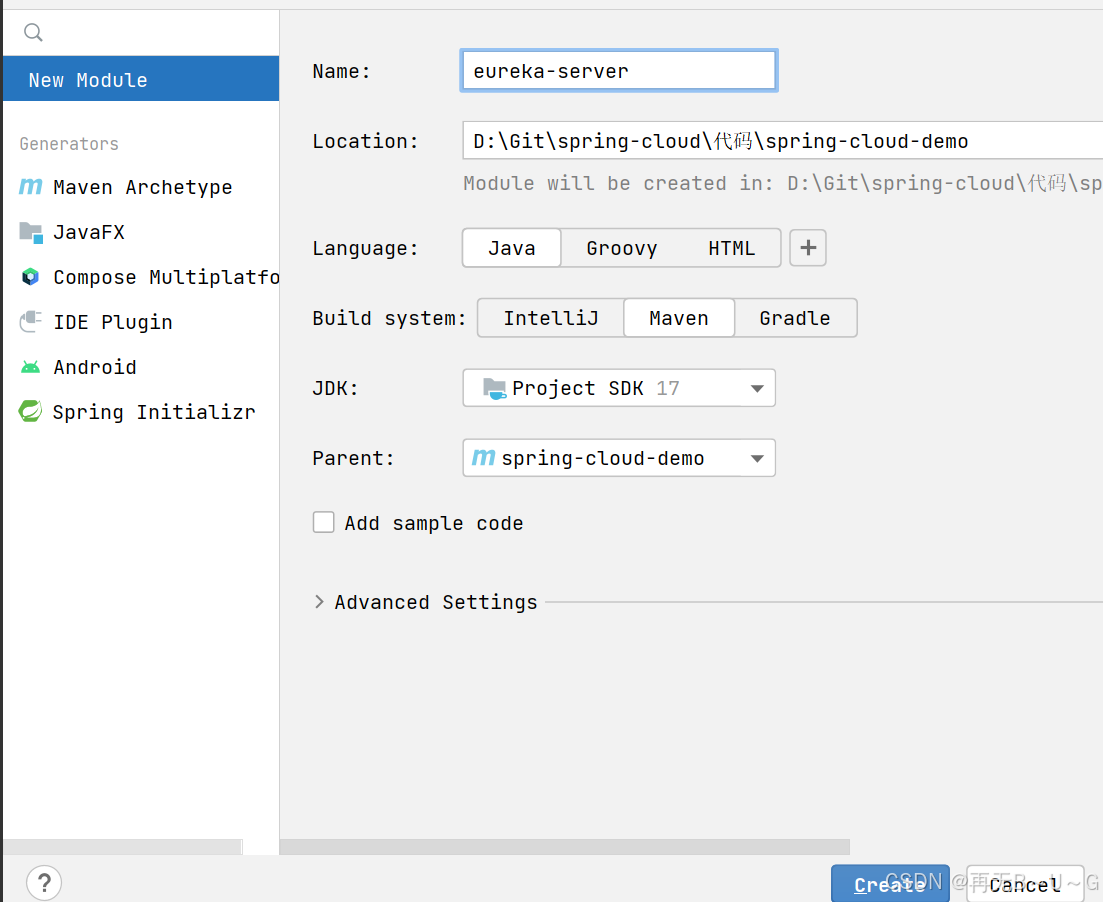1103x902 pixels.
Task: Click the Name input field
Action: pyautogui.click(x=619, y=70)
